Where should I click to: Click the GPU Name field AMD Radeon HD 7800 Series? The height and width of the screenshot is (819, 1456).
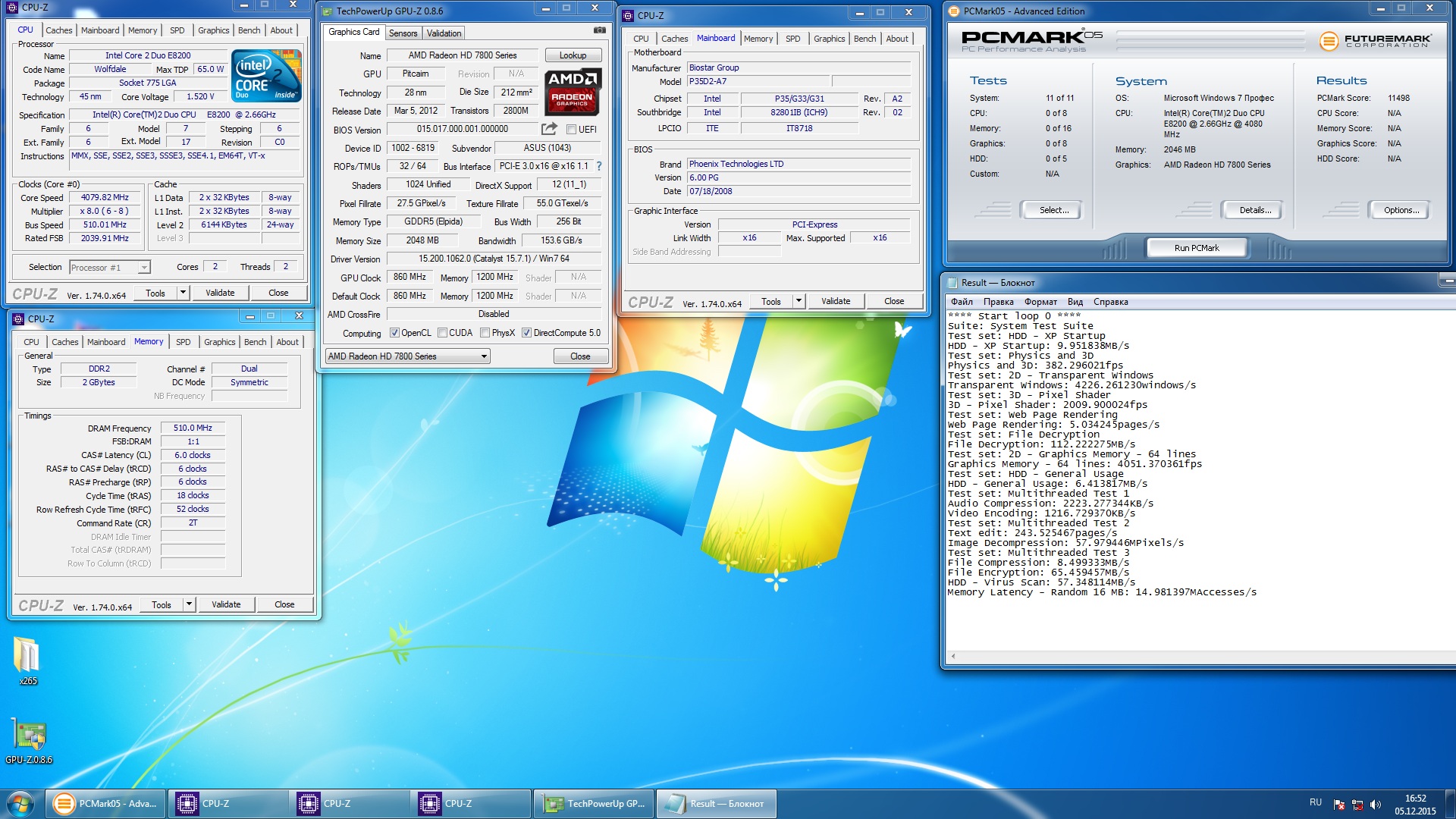point(463,55)
